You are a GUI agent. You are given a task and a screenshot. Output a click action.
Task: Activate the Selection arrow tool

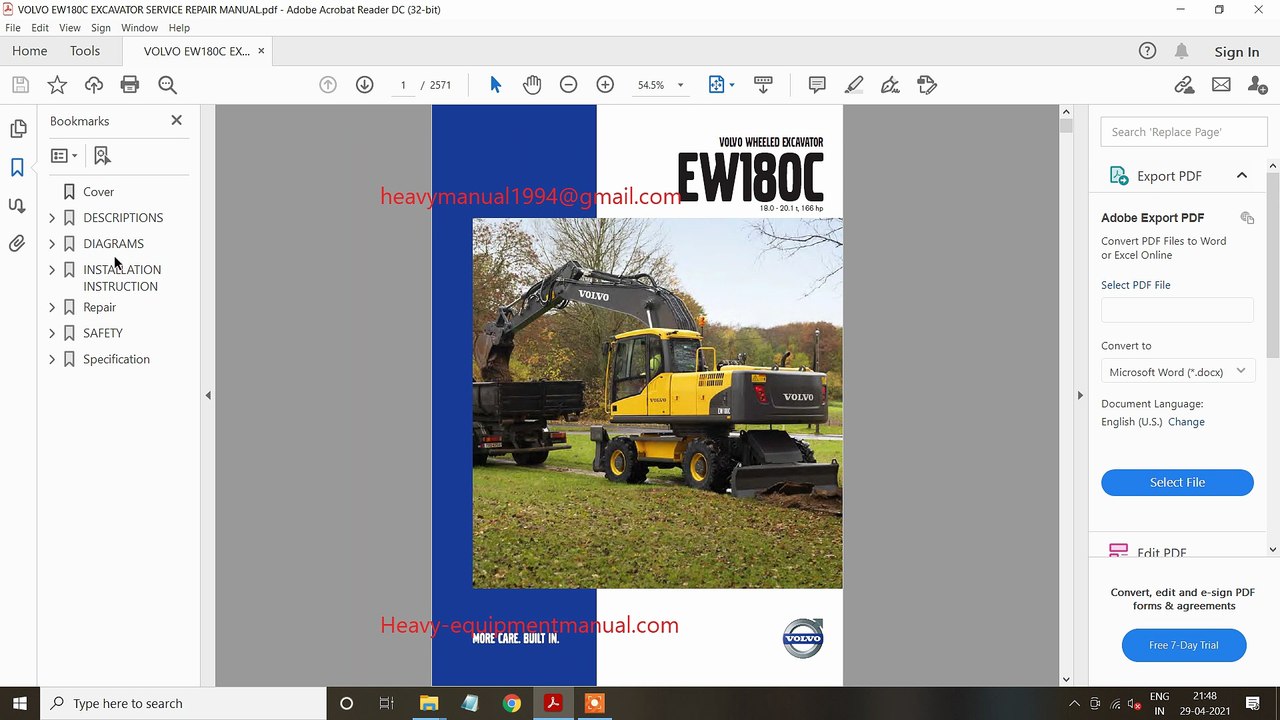point(495,85)
